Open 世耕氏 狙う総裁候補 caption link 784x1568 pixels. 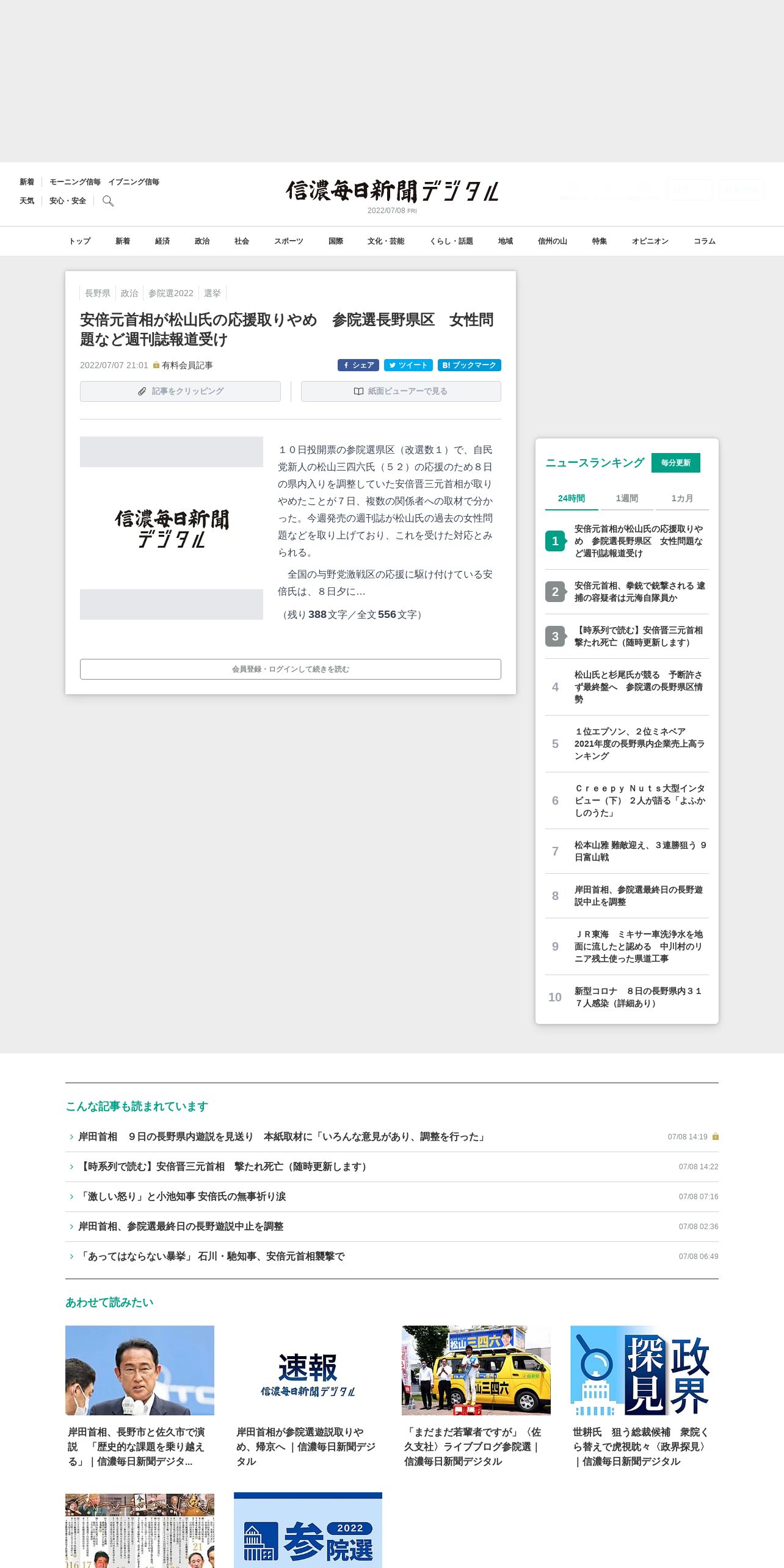tap(641, 1447)
